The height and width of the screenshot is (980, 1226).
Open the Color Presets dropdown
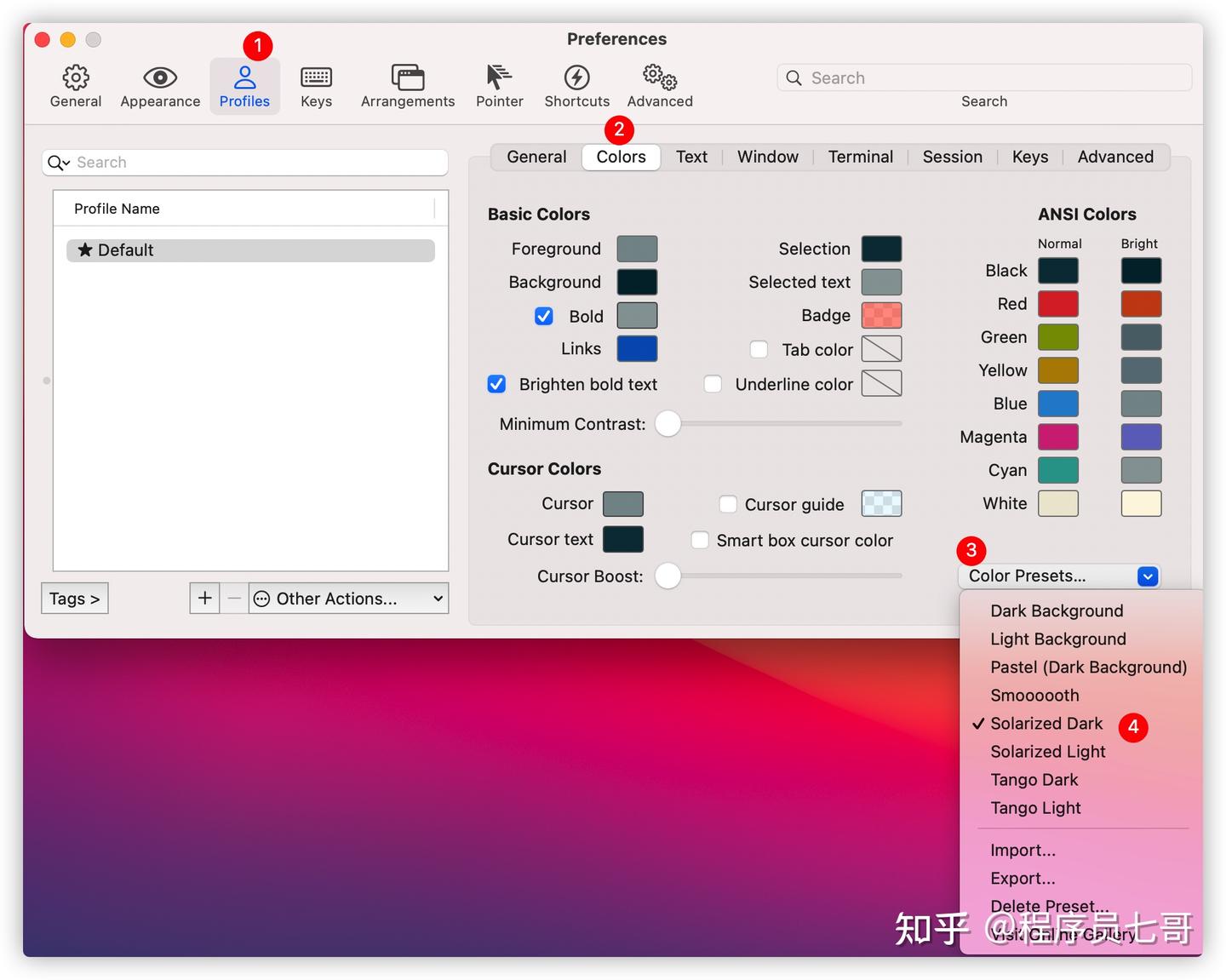(1059, 576)
